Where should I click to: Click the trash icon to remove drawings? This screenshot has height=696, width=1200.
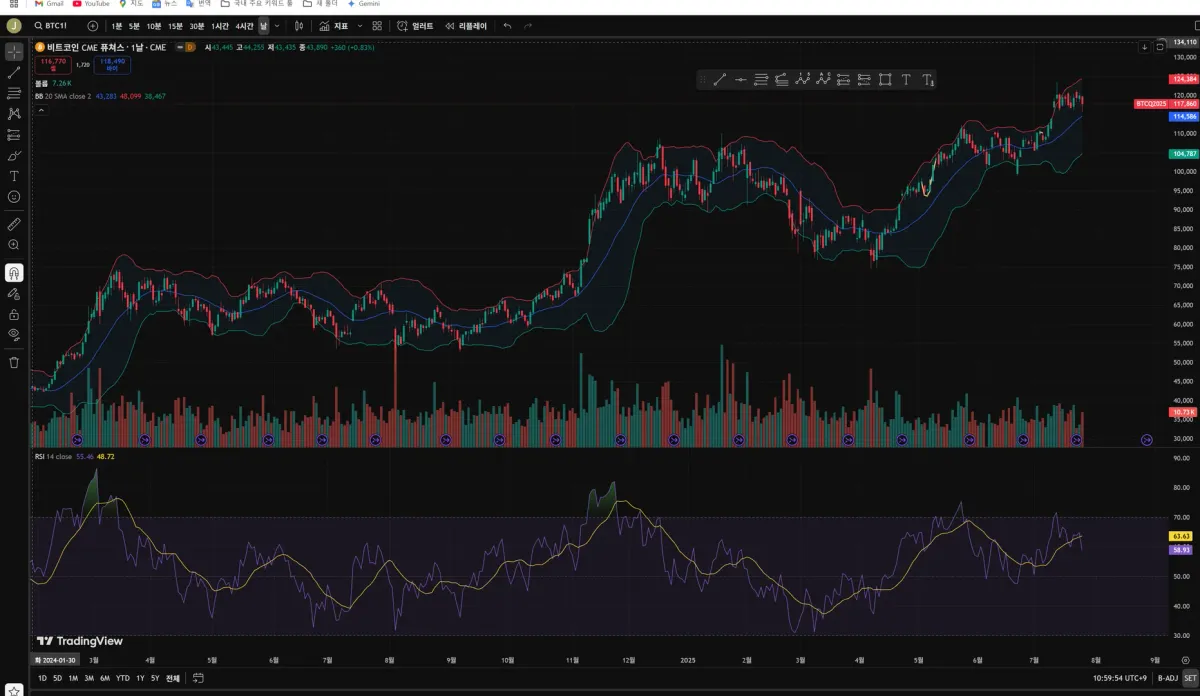click(14, 362)
